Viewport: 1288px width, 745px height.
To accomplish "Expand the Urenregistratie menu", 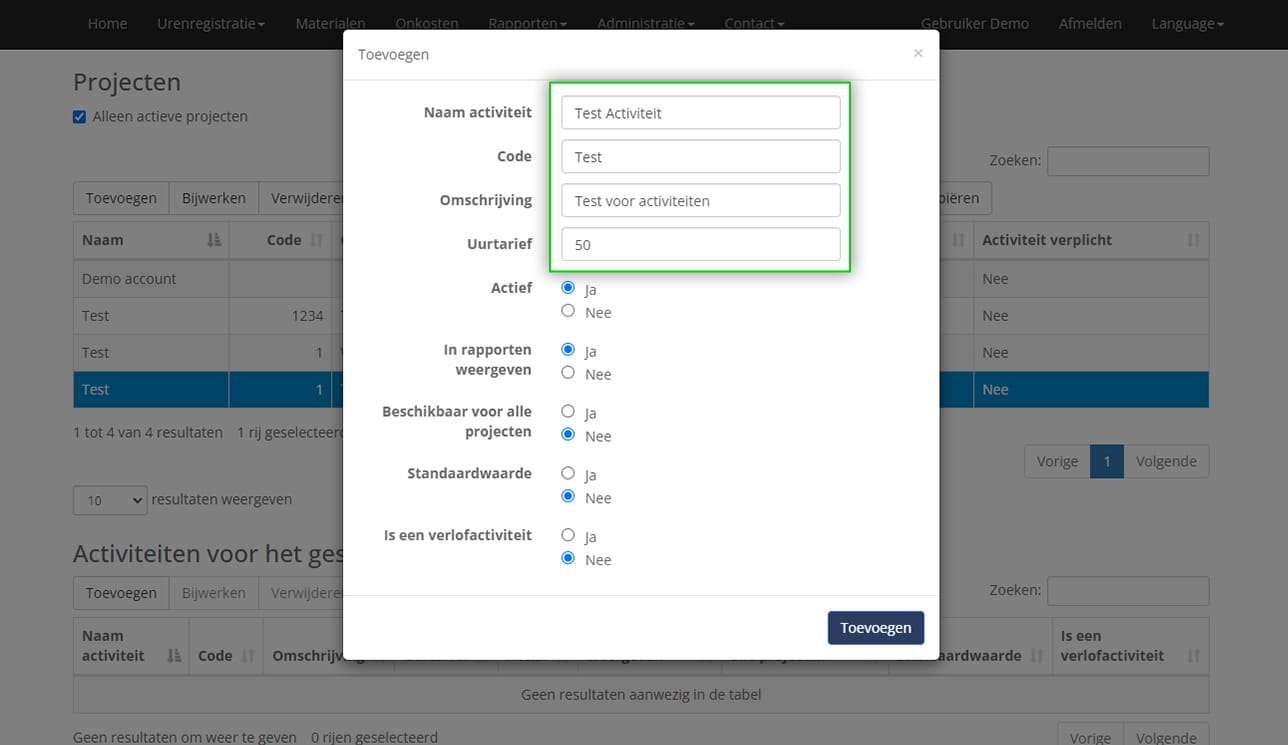I will coord(210,23).
